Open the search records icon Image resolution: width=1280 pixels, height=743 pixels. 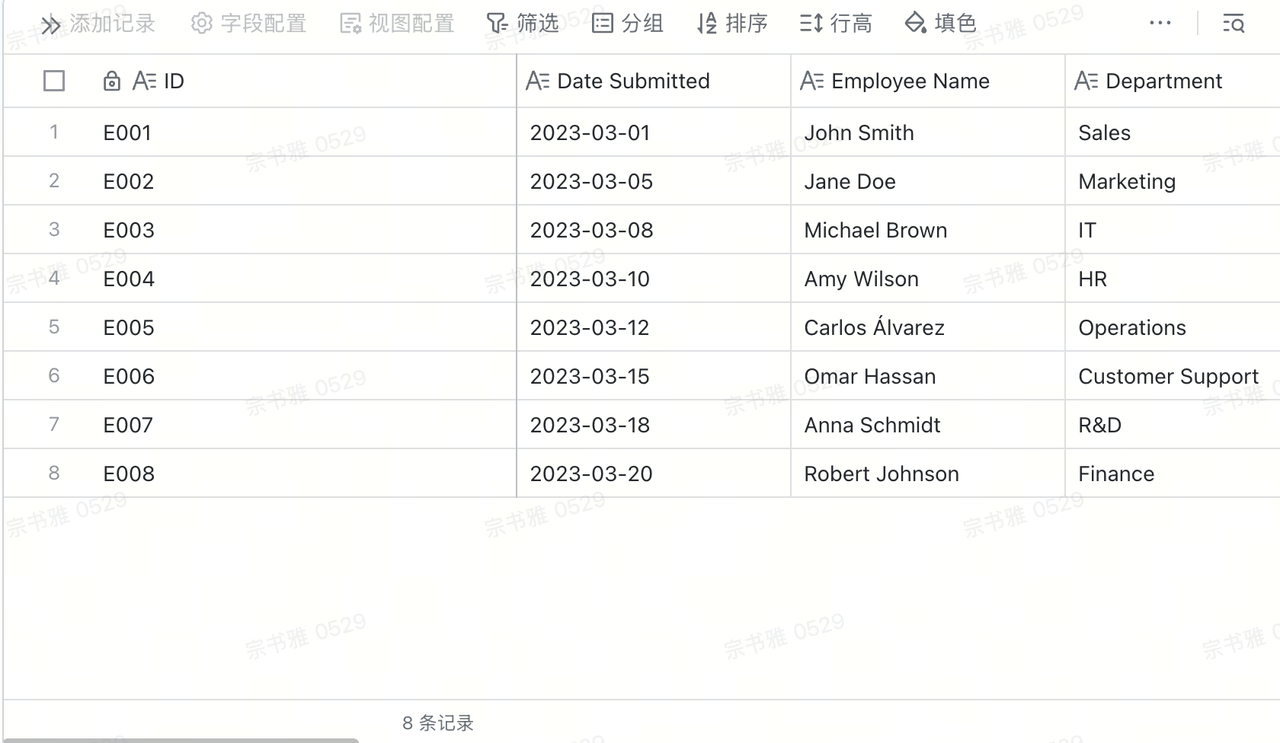click(1234, 23)
